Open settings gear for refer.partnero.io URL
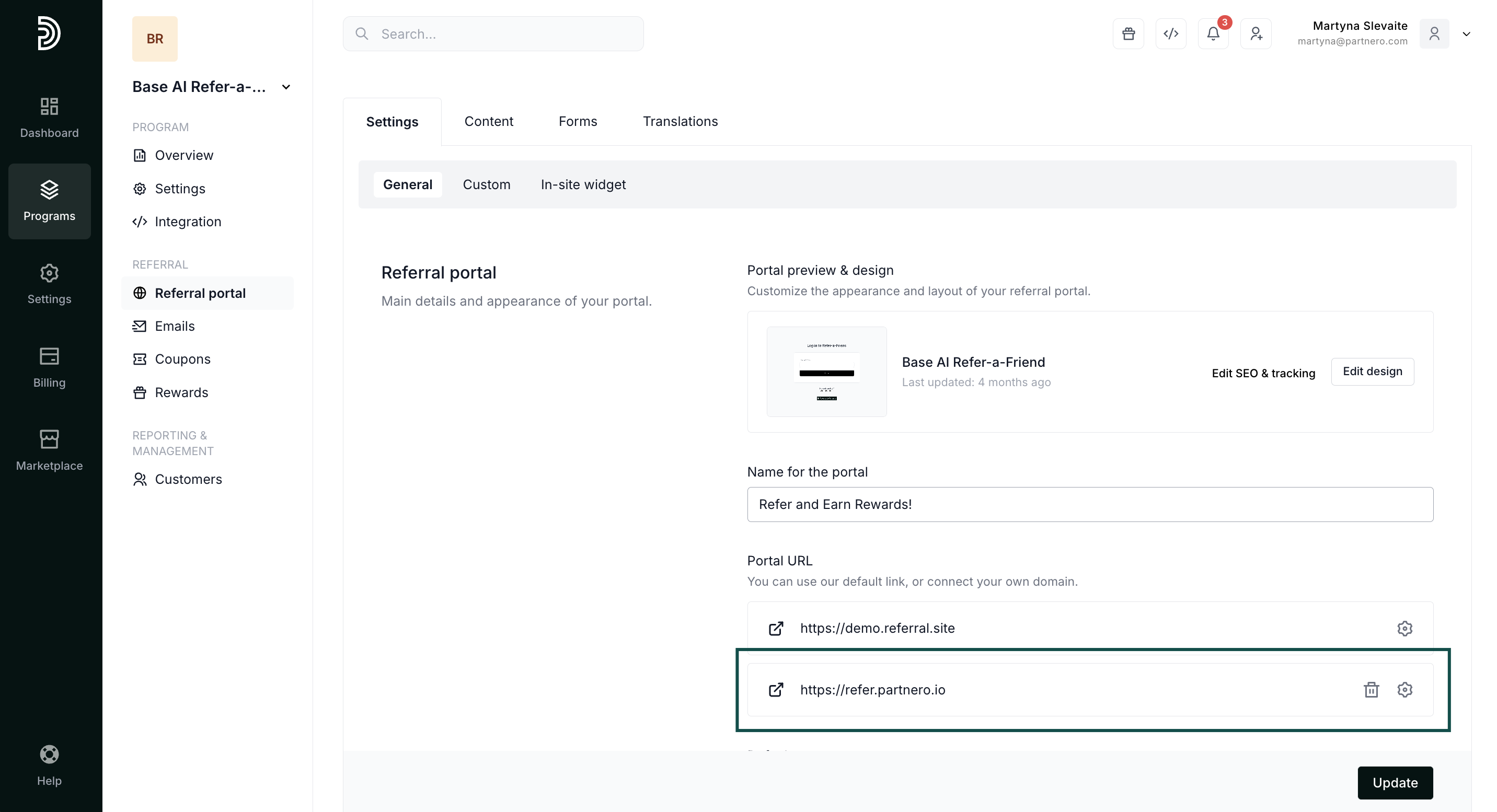1497x812 pixels. point(1404,689)
